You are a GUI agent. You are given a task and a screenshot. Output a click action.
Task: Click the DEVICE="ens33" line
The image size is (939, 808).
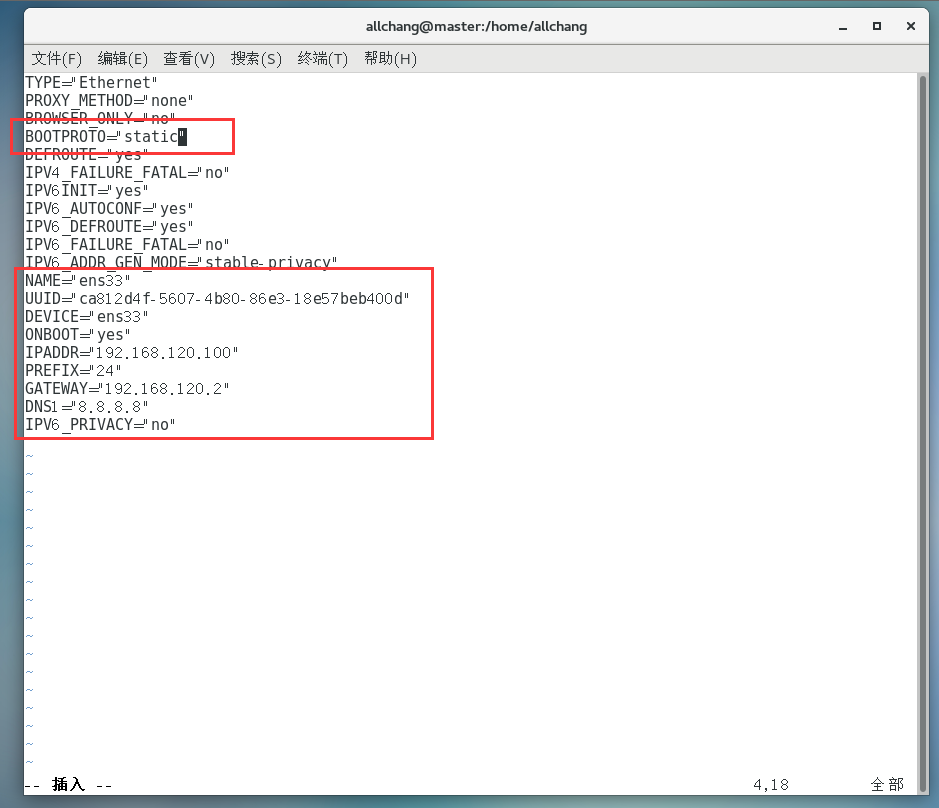click(86, 316)
